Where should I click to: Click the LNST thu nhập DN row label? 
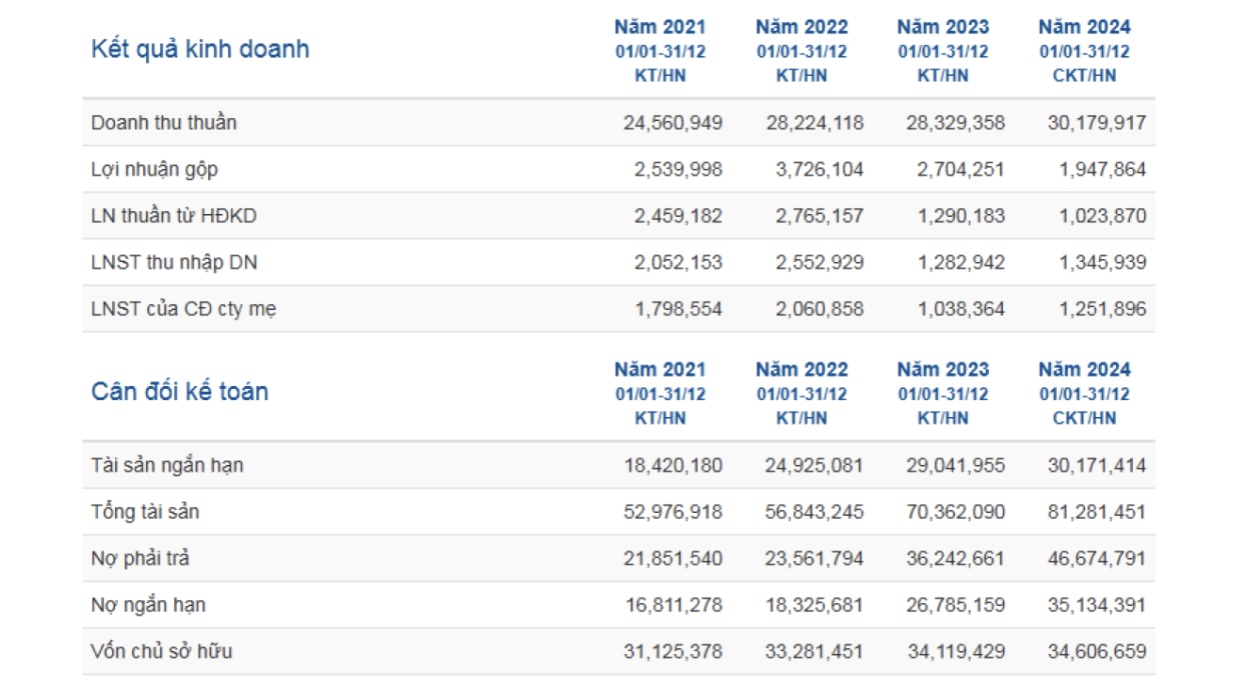175,263
